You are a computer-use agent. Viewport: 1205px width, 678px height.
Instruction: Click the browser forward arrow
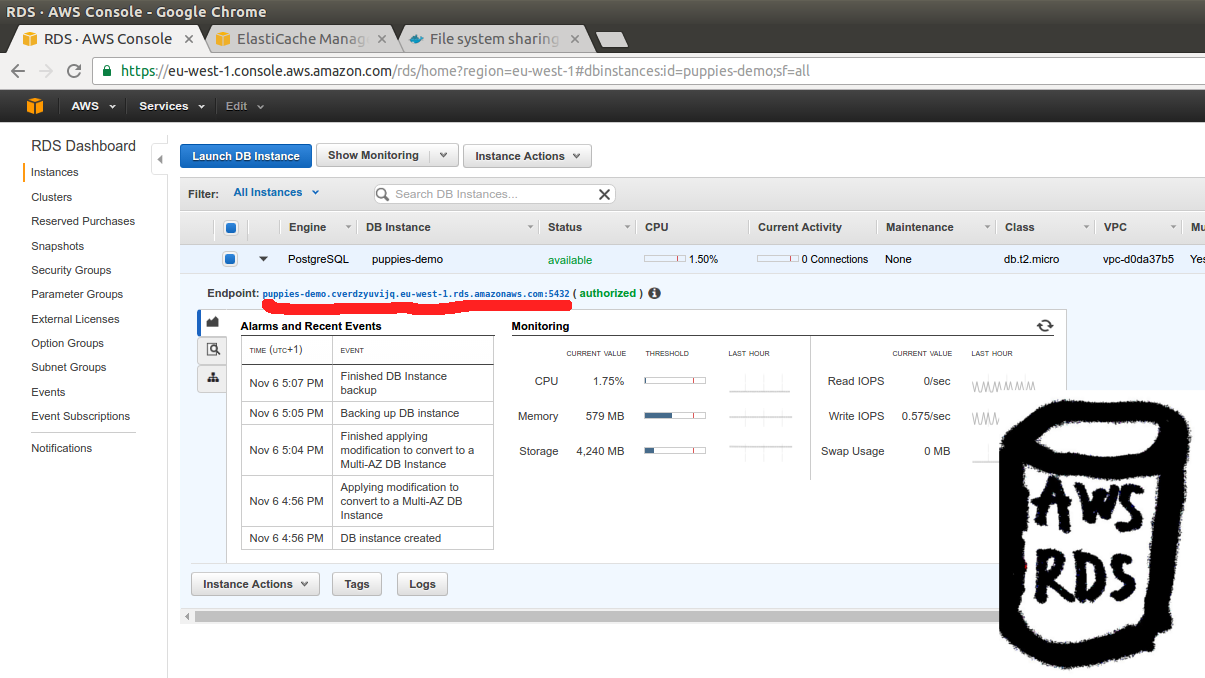point(46,71)
